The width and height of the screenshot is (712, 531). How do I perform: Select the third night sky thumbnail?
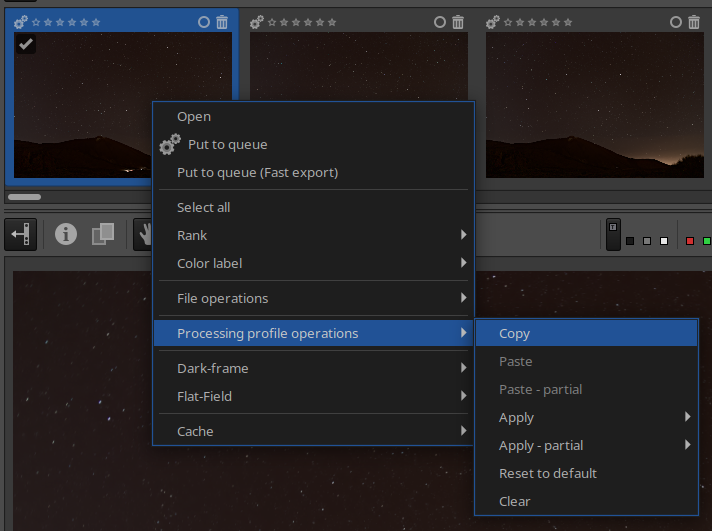click(595, 105)
